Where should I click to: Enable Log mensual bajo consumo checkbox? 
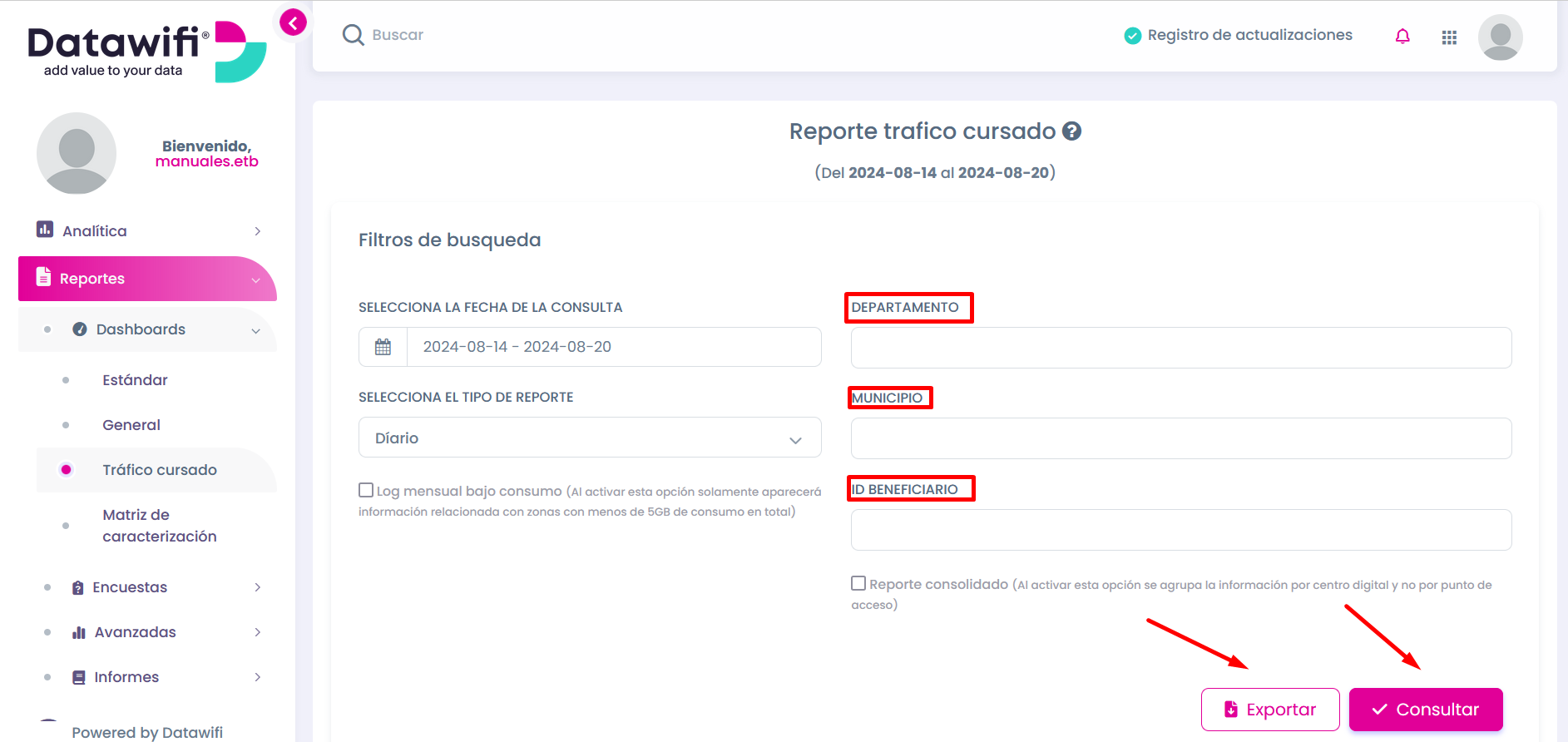[x=366, y=490]
